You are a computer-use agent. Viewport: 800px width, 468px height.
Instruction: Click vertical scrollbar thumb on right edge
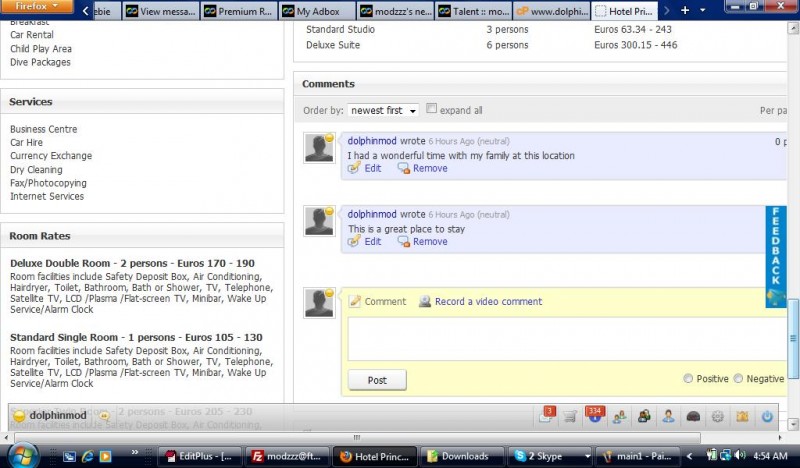tap(793, 338)
